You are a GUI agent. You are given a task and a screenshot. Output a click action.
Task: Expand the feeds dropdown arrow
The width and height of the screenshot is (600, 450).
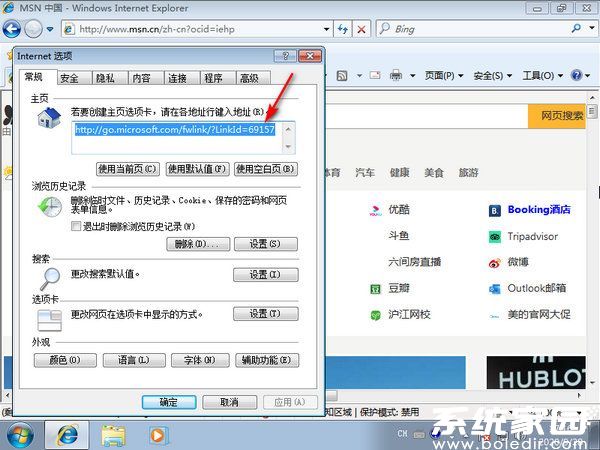(359, 76)
